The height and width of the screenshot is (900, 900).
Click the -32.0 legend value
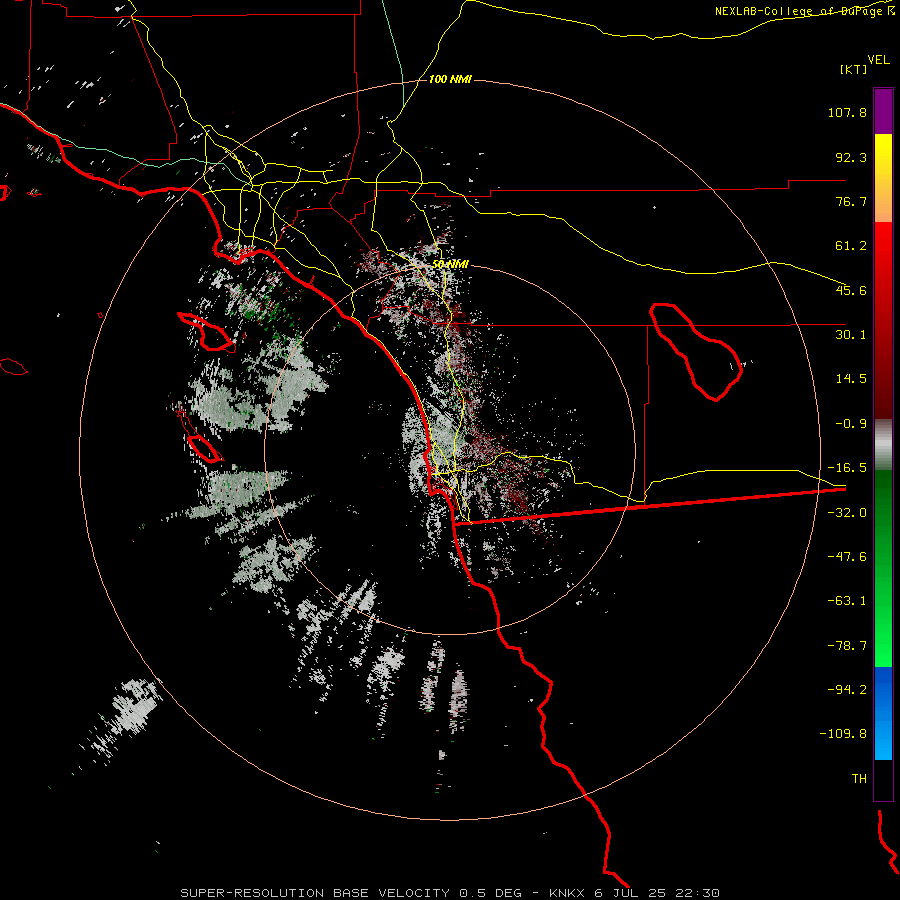[x=847, y=513]
